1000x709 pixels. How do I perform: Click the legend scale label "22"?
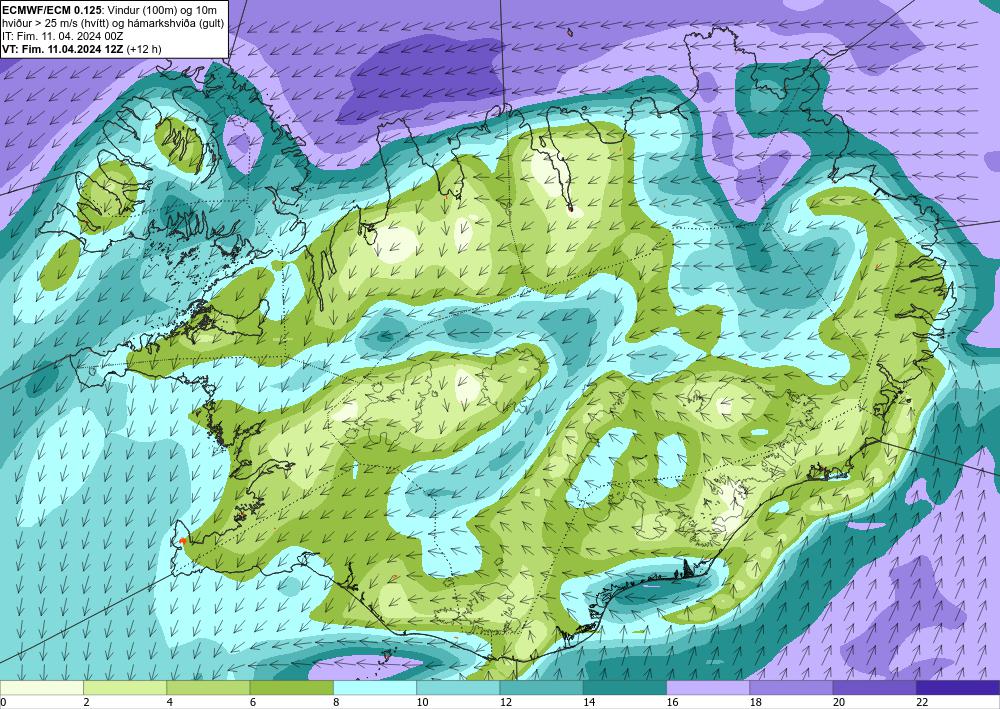[923, 702]
